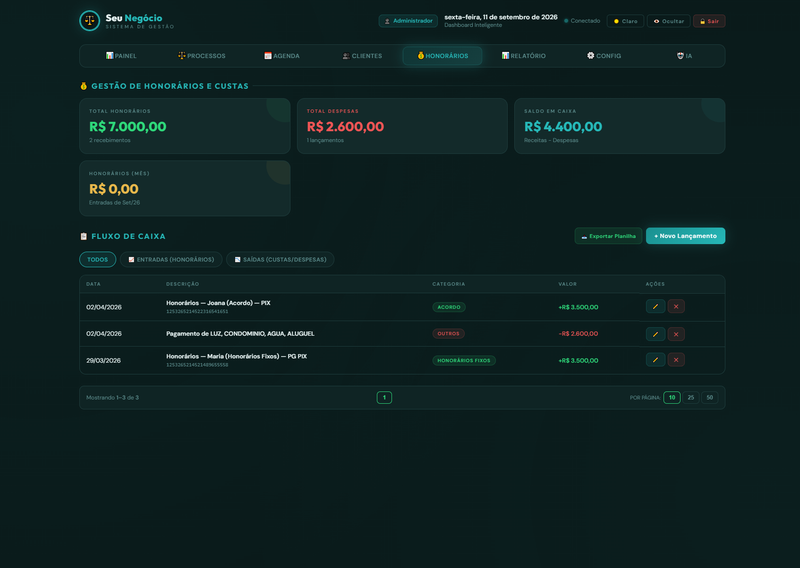
Task: Open the Config tab
Action: (x=604, y=56)
